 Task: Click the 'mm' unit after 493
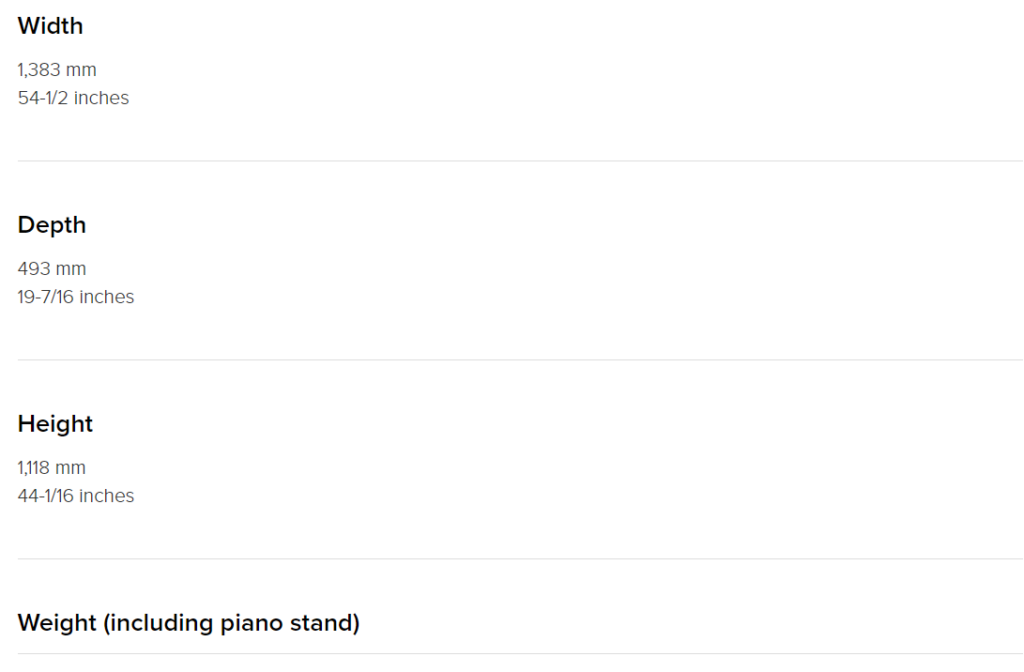(71, 269)
